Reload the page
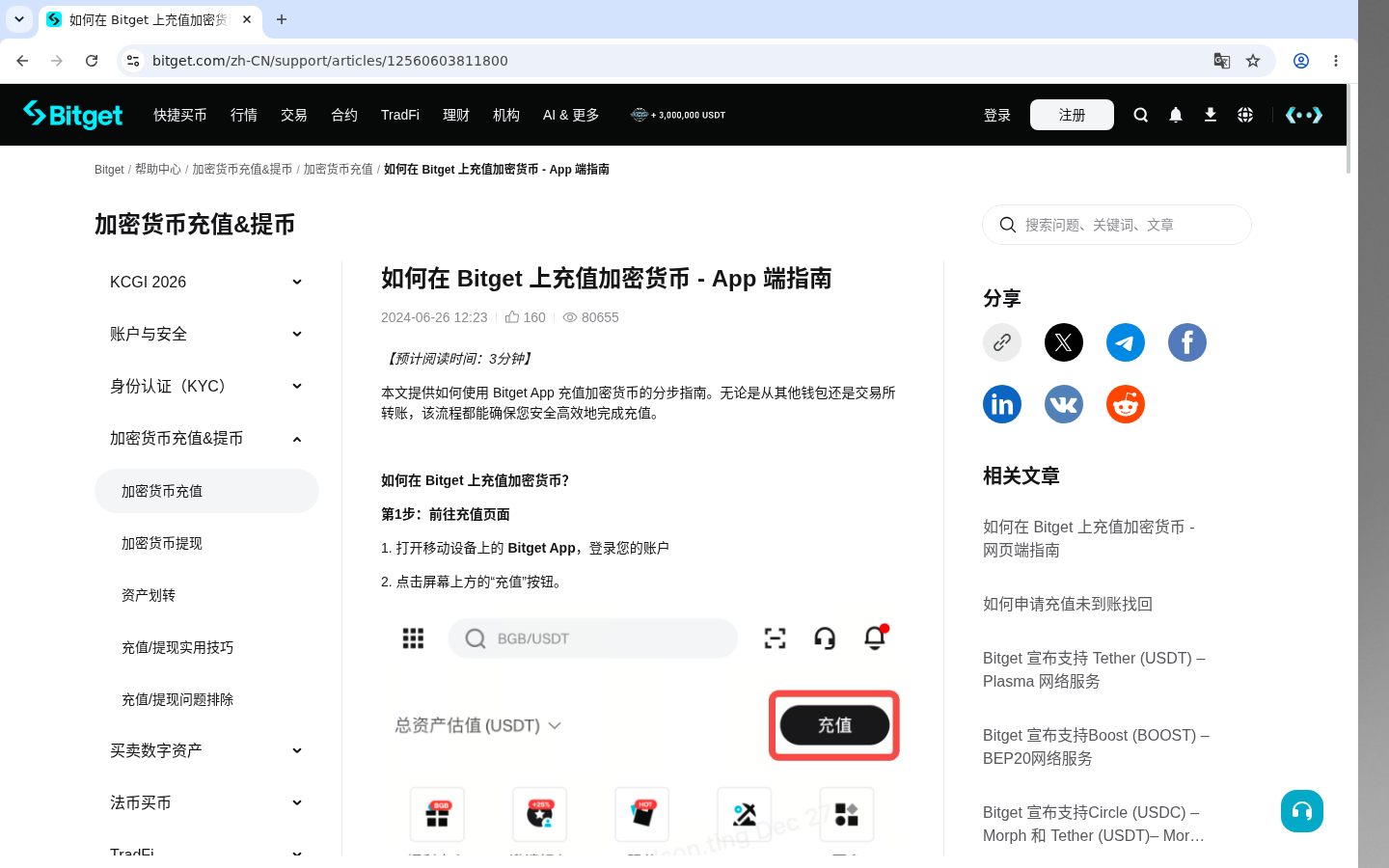The image size is (1389, 868). 92,61
